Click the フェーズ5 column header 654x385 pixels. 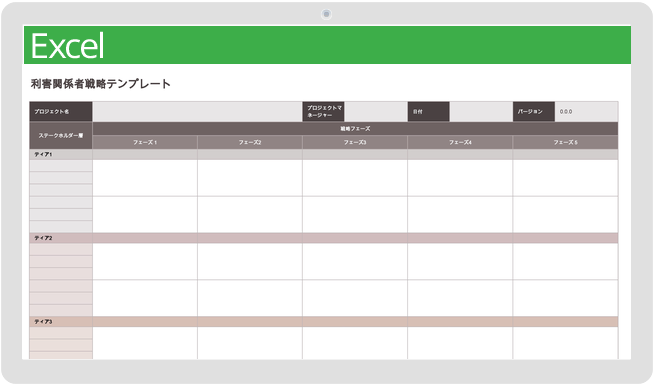(x=565, y=142)
